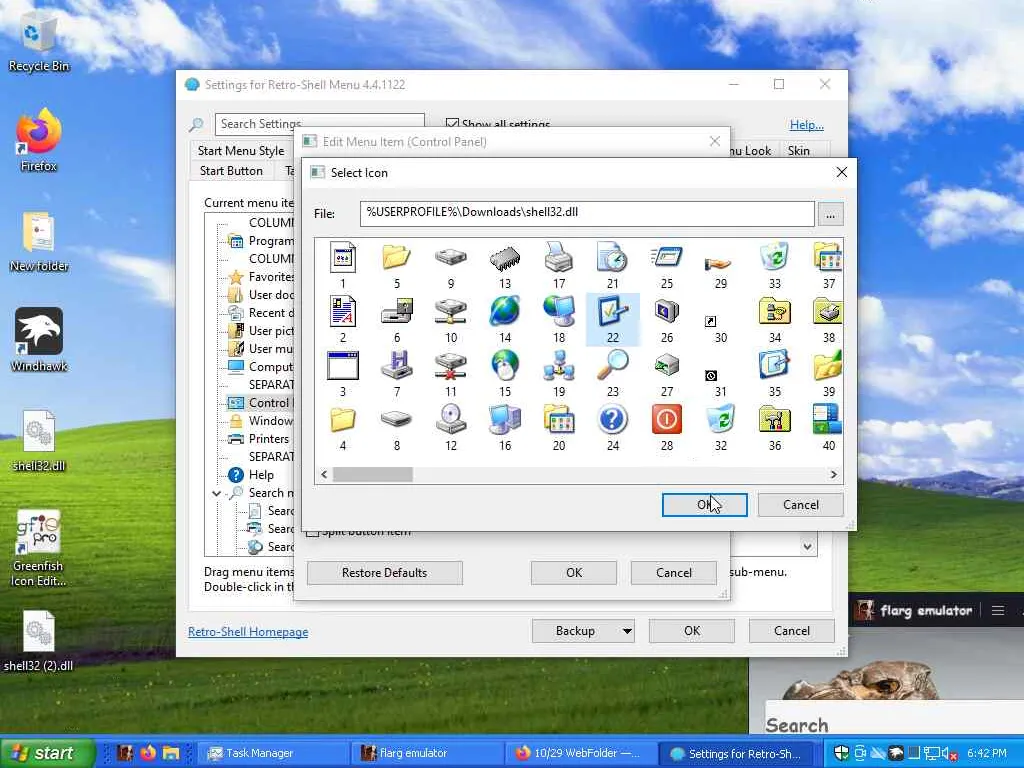Cancel the Select Icon dialog

coord(801,505)
